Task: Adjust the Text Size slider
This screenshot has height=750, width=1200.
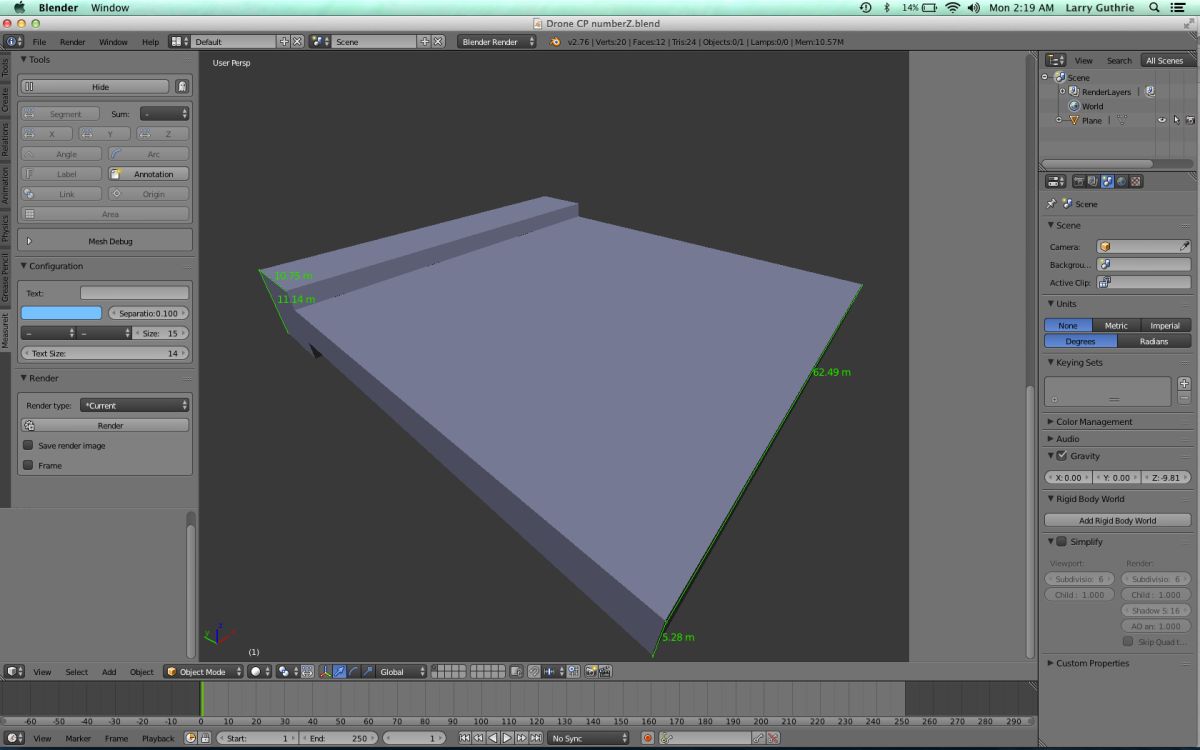Action: coord(105,353)
